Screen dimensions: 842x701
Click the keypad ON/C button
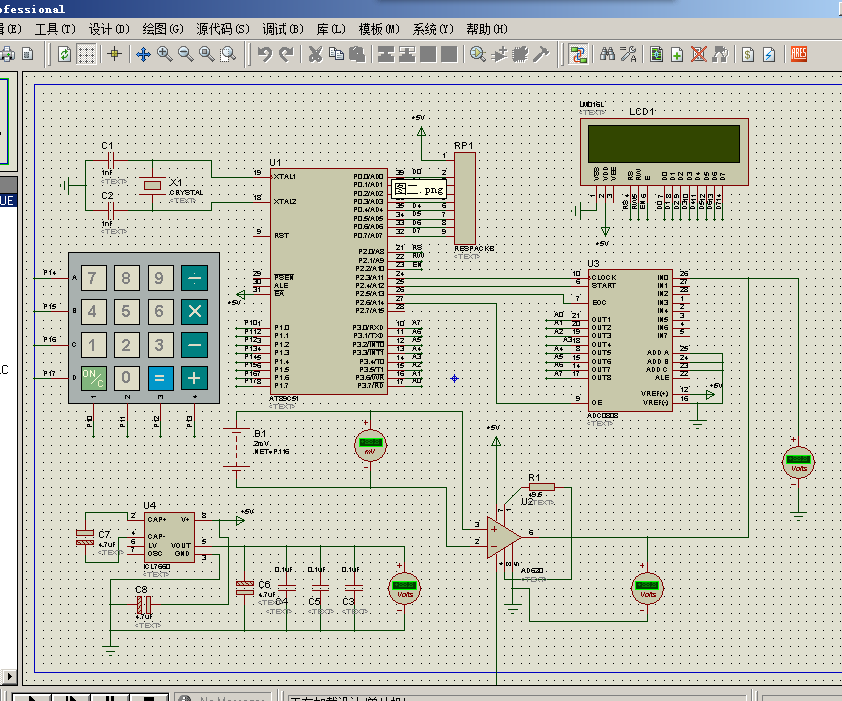[x=93, y=378]
